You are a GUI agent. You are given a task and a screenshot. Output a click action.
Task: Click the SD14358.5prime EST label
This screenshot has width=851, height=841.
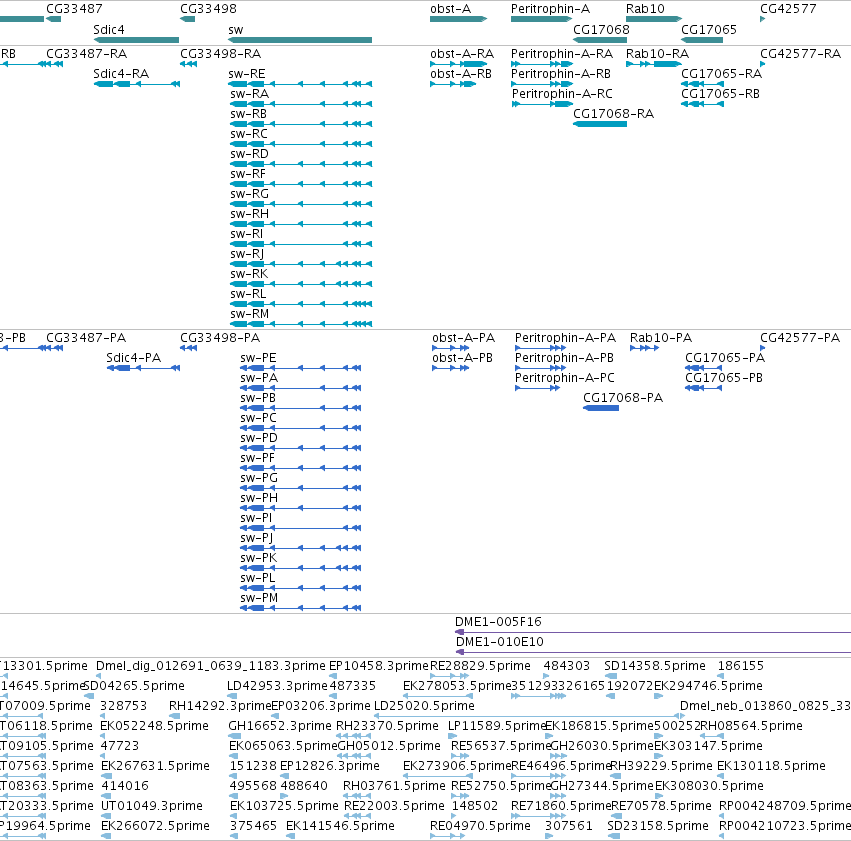pos(655,666)
